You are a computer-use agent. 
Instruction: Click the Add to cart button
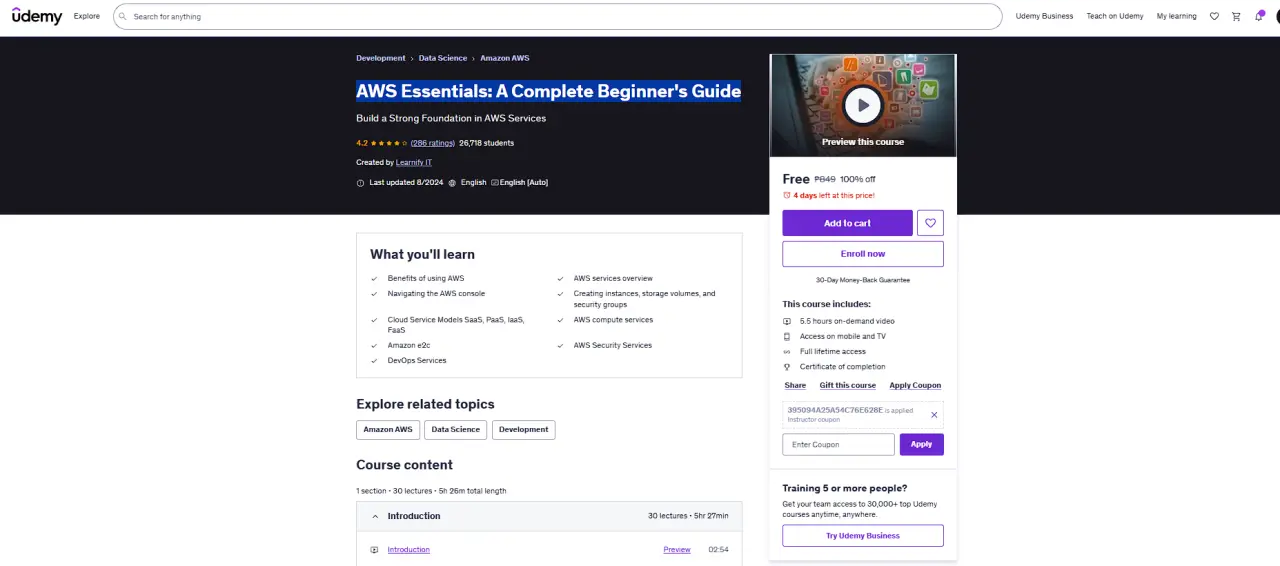coord(847,223)
